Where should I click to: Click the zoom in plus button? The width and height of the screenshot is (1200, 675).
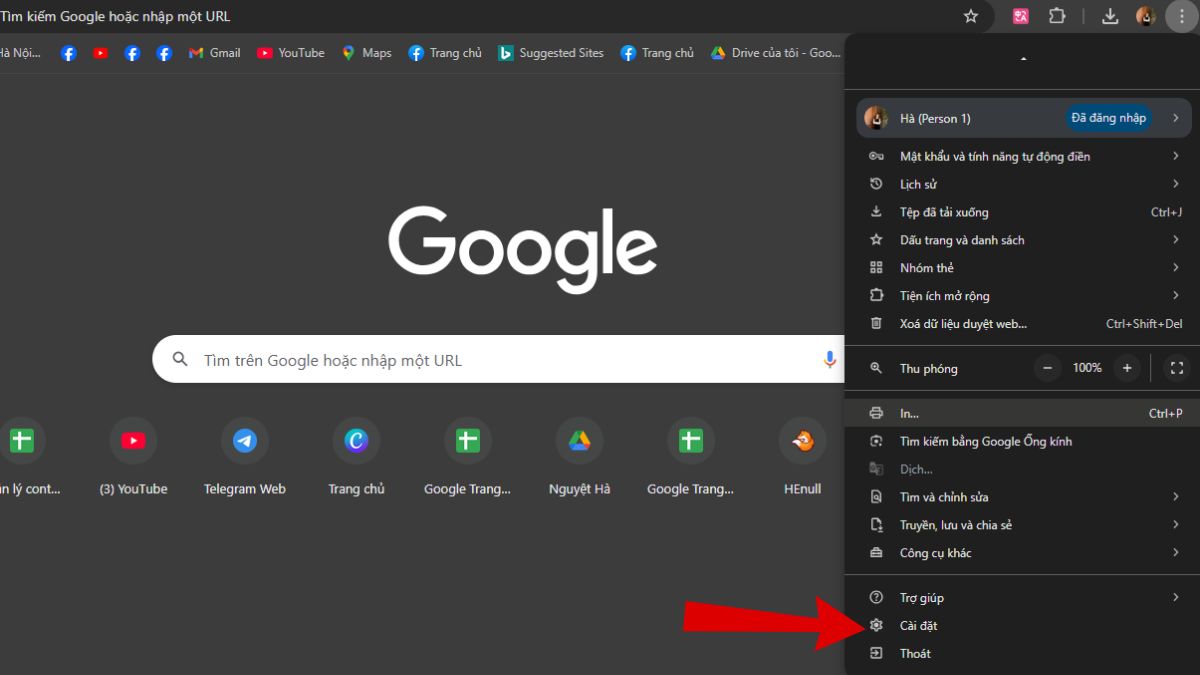tap(1127, 368)
